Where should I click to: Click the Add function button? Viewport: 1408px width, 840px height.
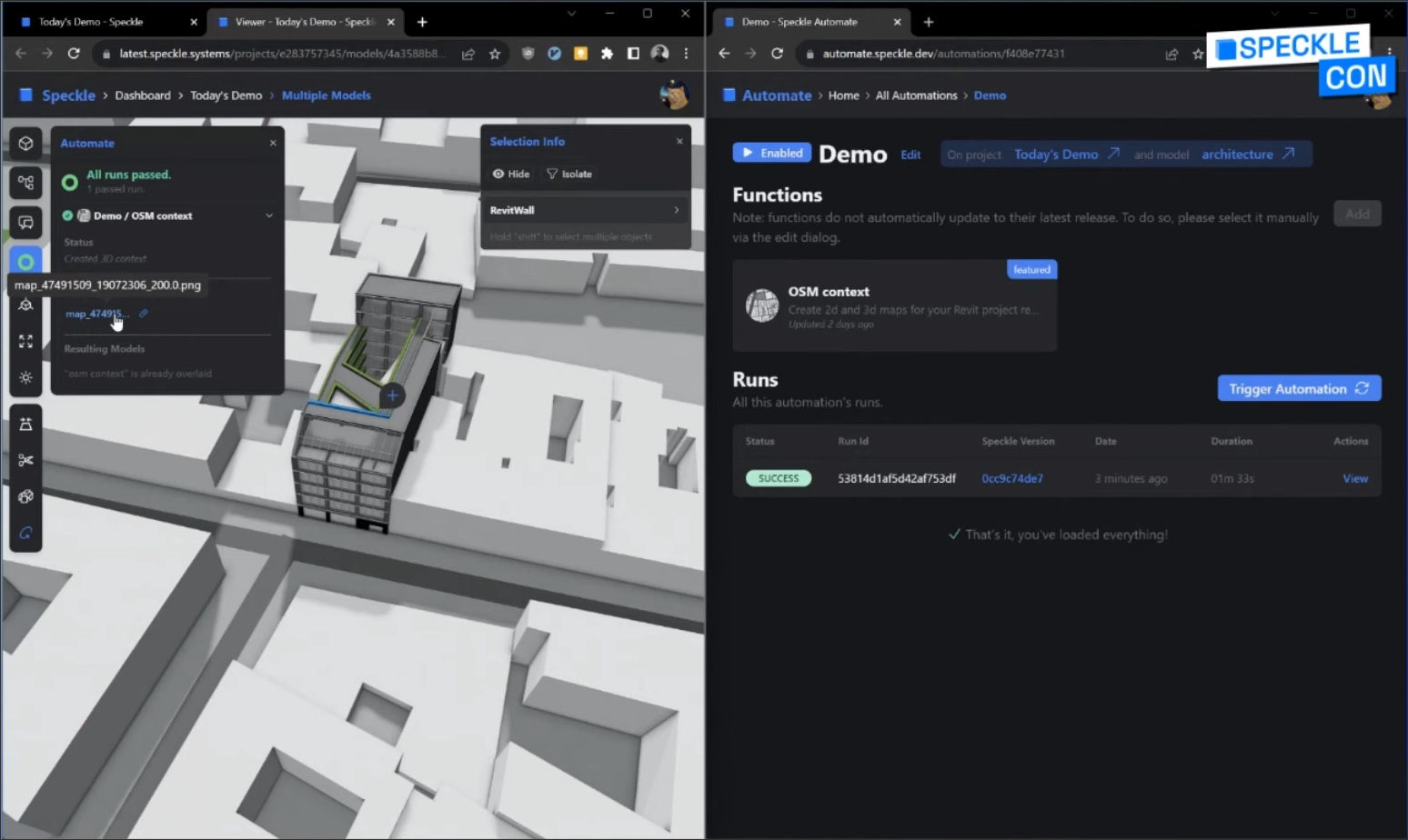point(1357,214)
